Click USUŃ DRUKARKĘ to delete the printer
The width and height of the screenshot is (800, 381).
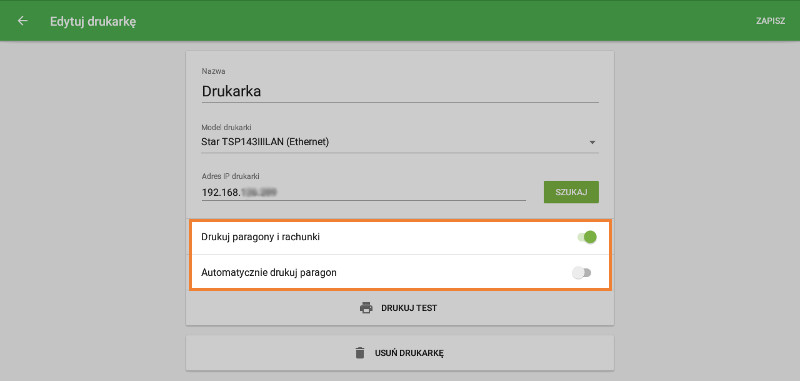point(409,353)
